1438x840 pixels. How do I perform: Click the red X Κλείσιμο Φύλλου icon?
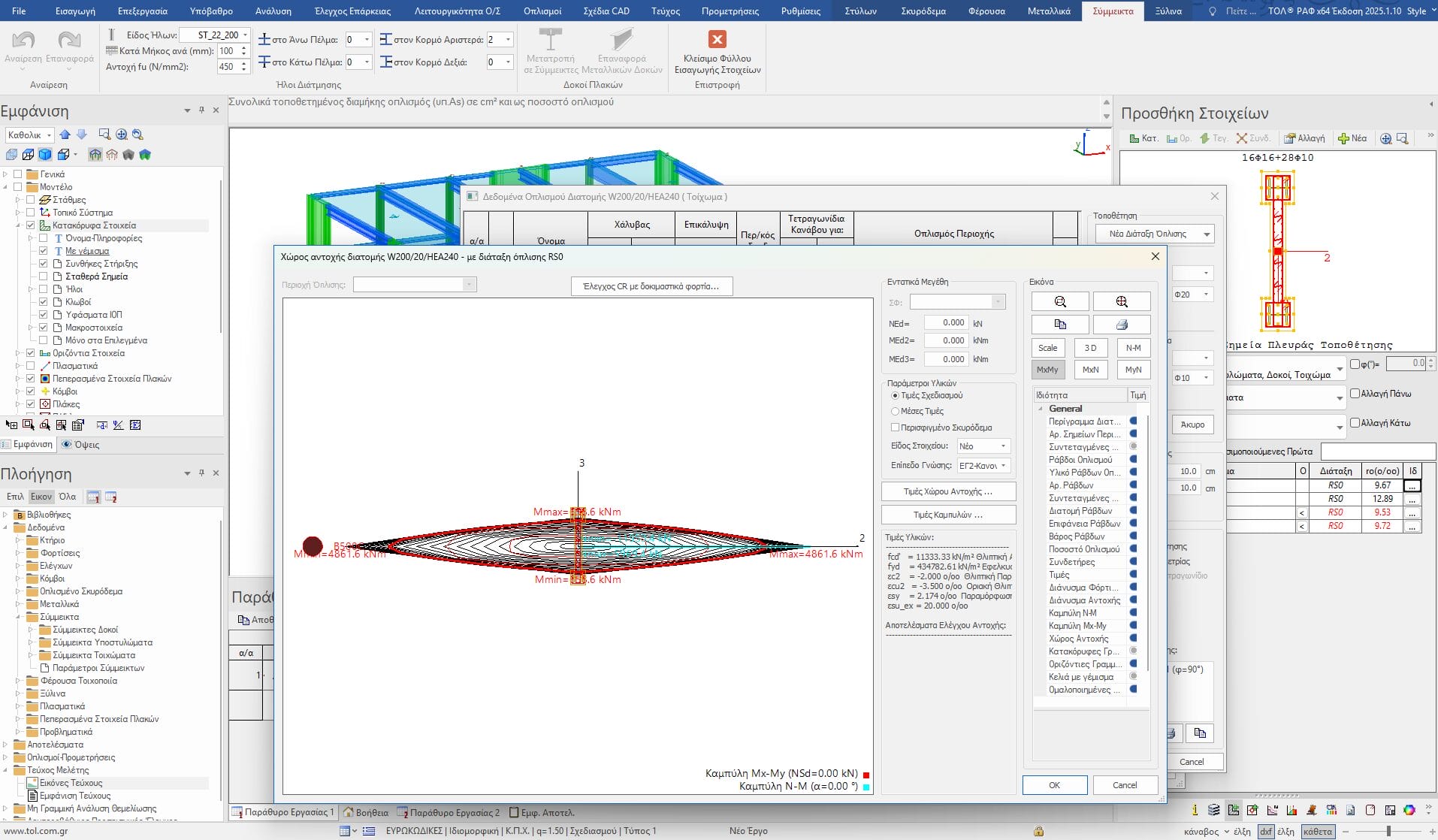(717, 39)
